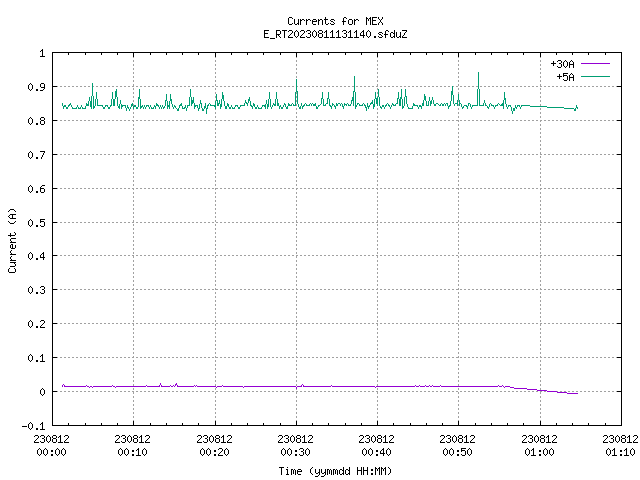640x480 pixels.
Task: Click the chart title 'Currents for MEX'
Action: [x=335, y=21]
